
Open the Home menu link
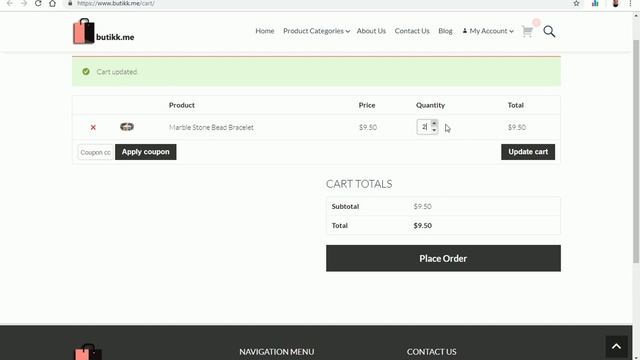[x=265, y=31]
